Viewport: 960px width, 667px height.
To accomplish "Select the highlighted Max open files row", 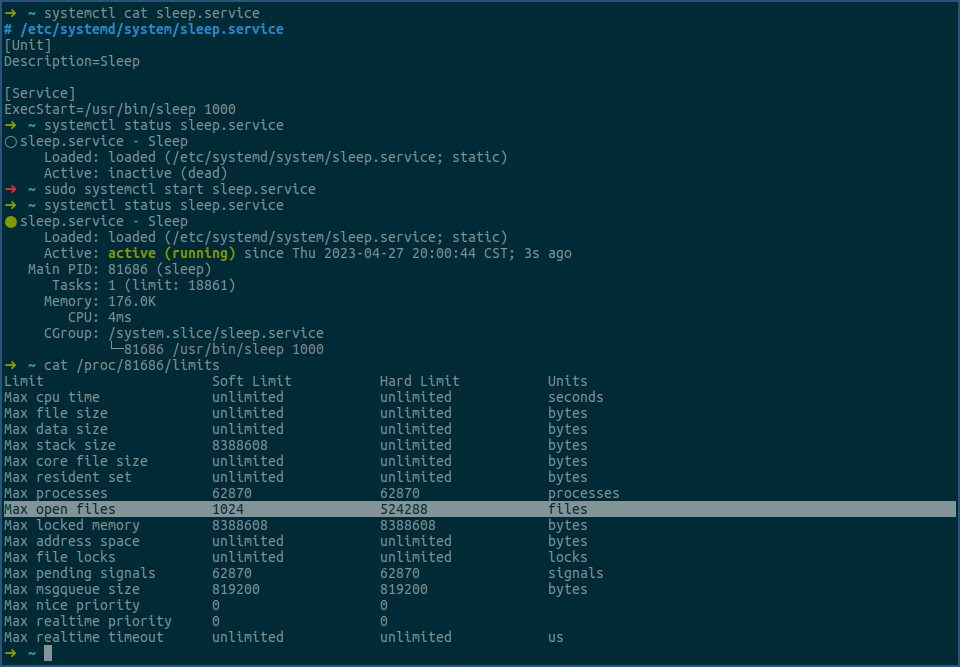I will (480, 509).
